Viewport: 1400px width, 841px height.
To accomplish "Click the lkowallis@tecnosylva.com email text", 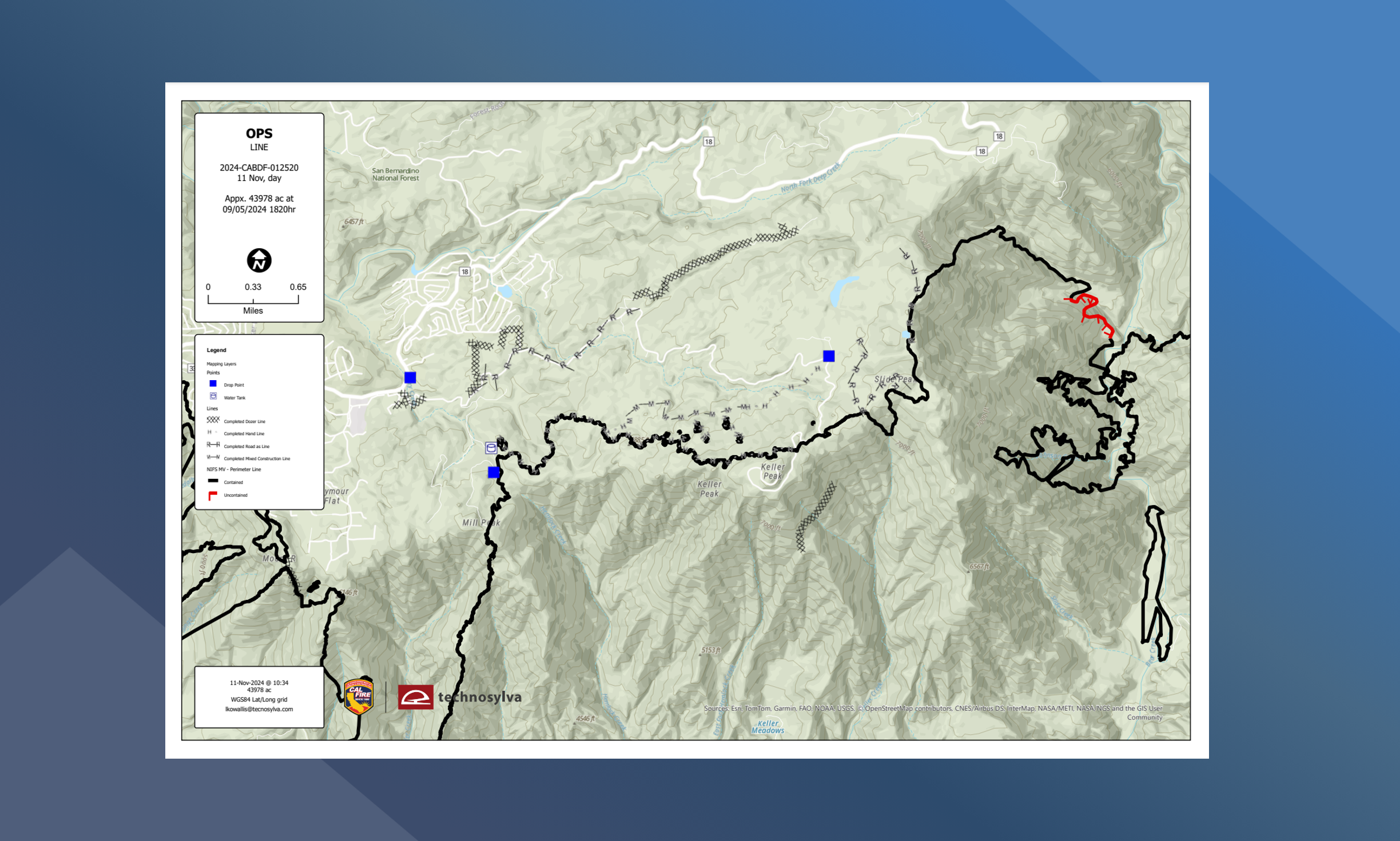I will tap(259, 709).
